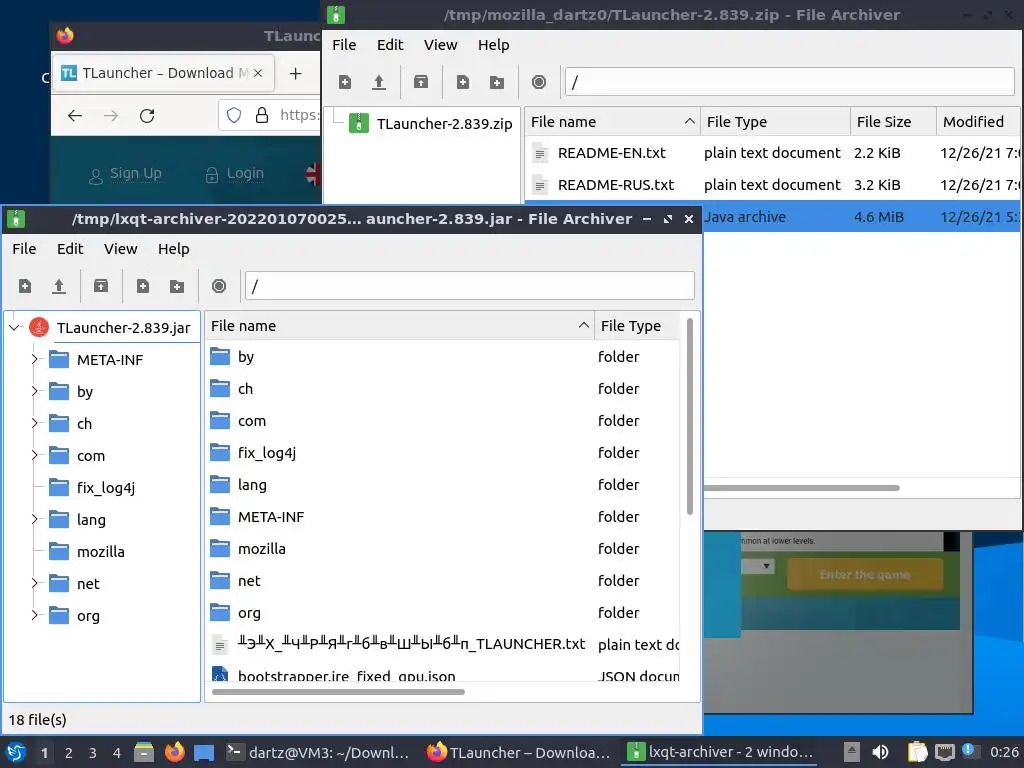The width and height of the screenshot is (1024, 768).
Task: Open the File menu in the jar File Archiver window
Action: coord(24,249)
